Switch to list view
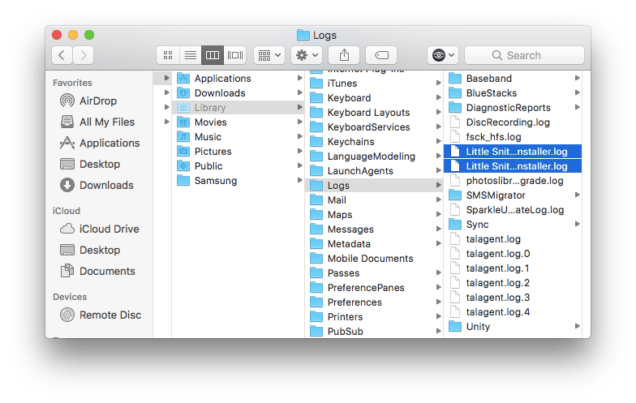The height and width of the screenshot is (403, 636). pyautogui.click(x=190, y=55)
